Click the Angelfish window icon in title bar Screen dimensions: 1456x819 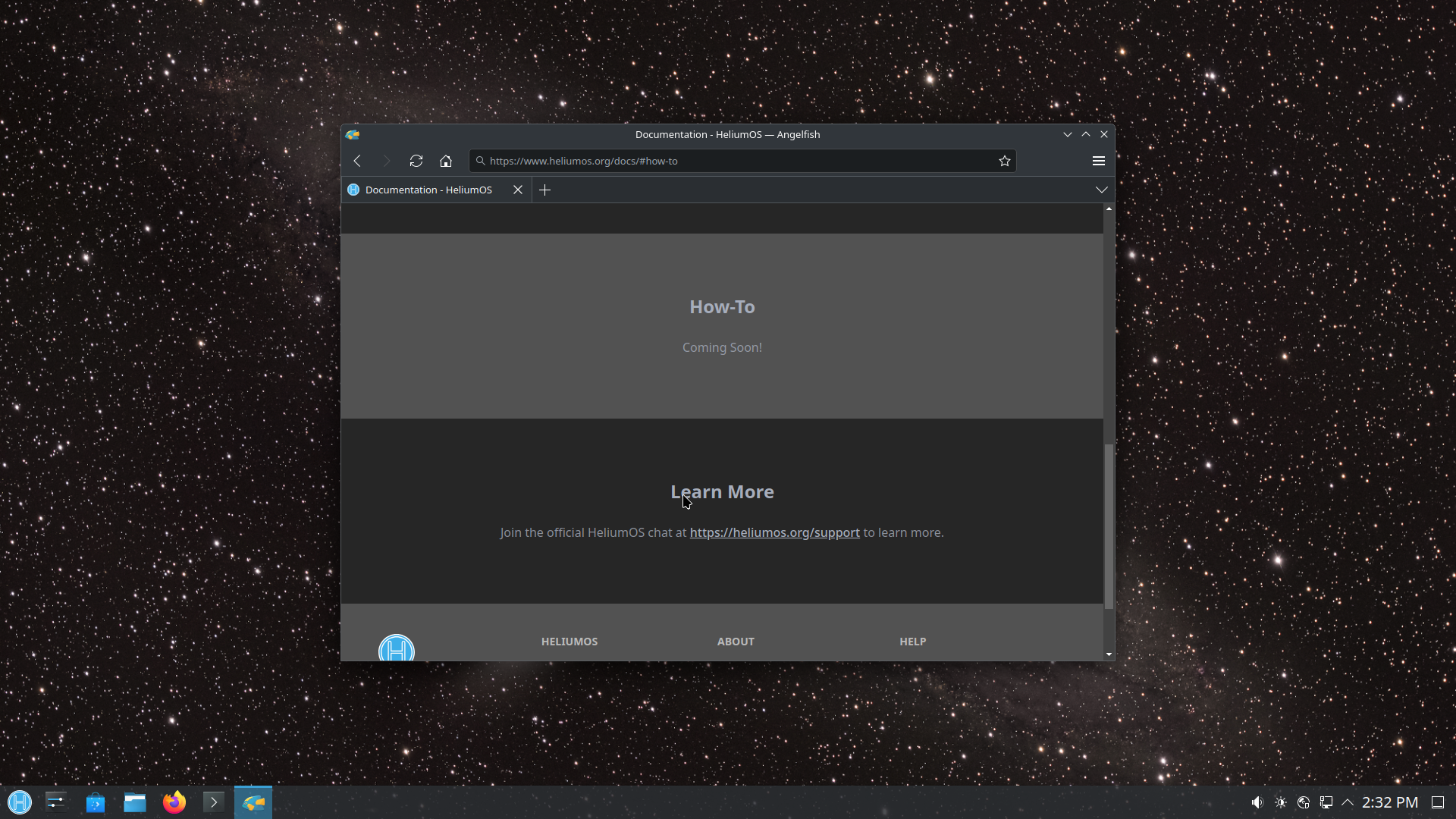click(353, 134)
